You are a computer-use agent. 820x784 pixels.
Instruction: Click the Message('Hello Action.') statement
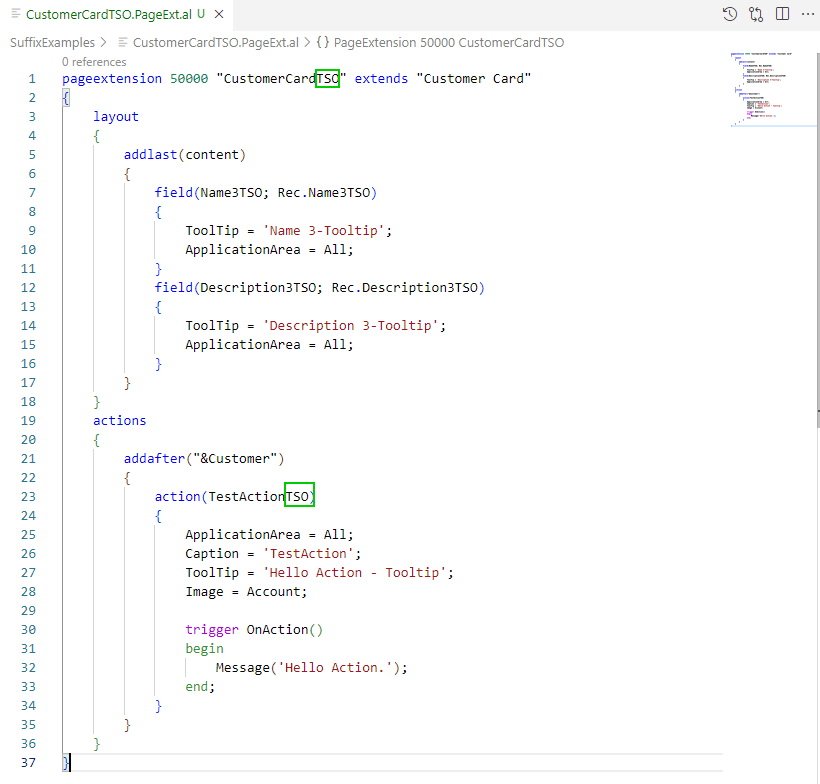[312, 668]
